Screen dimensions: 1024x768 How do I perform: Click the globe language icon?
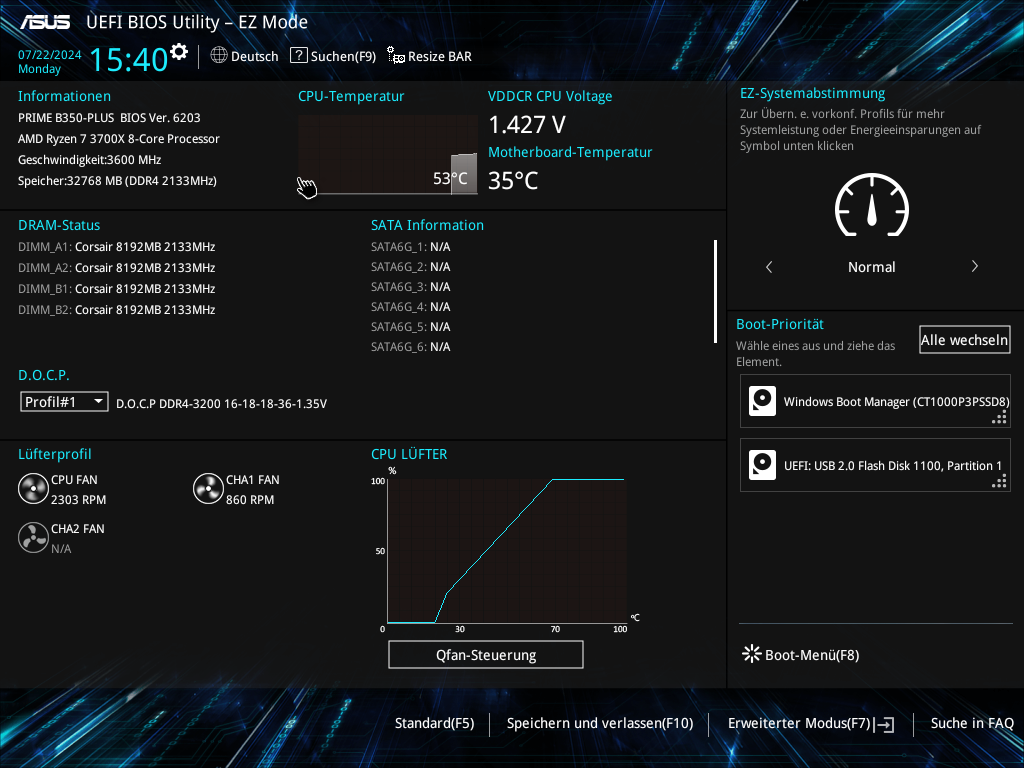[x=219, y=56]
